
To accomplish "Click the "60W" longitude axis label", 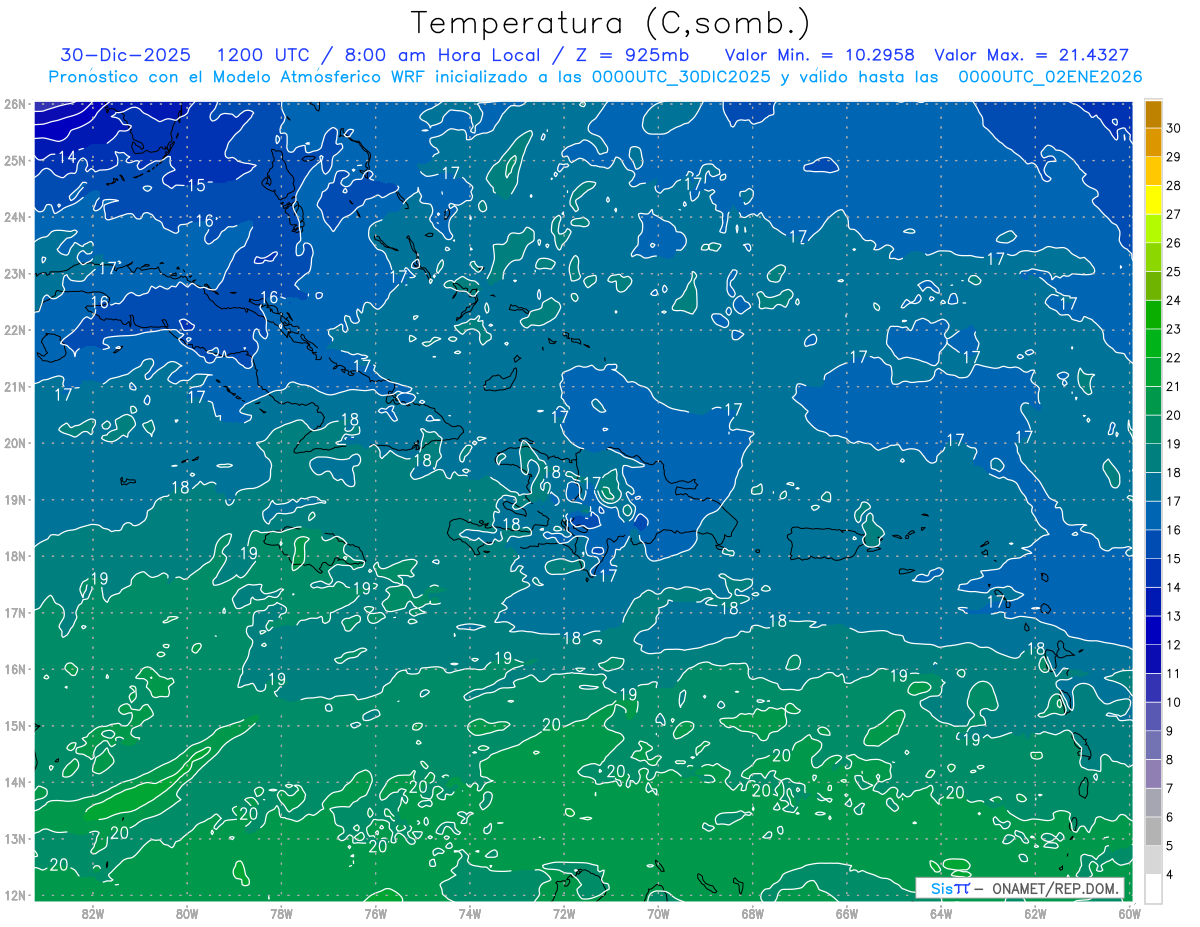I will click(1128, 913).
